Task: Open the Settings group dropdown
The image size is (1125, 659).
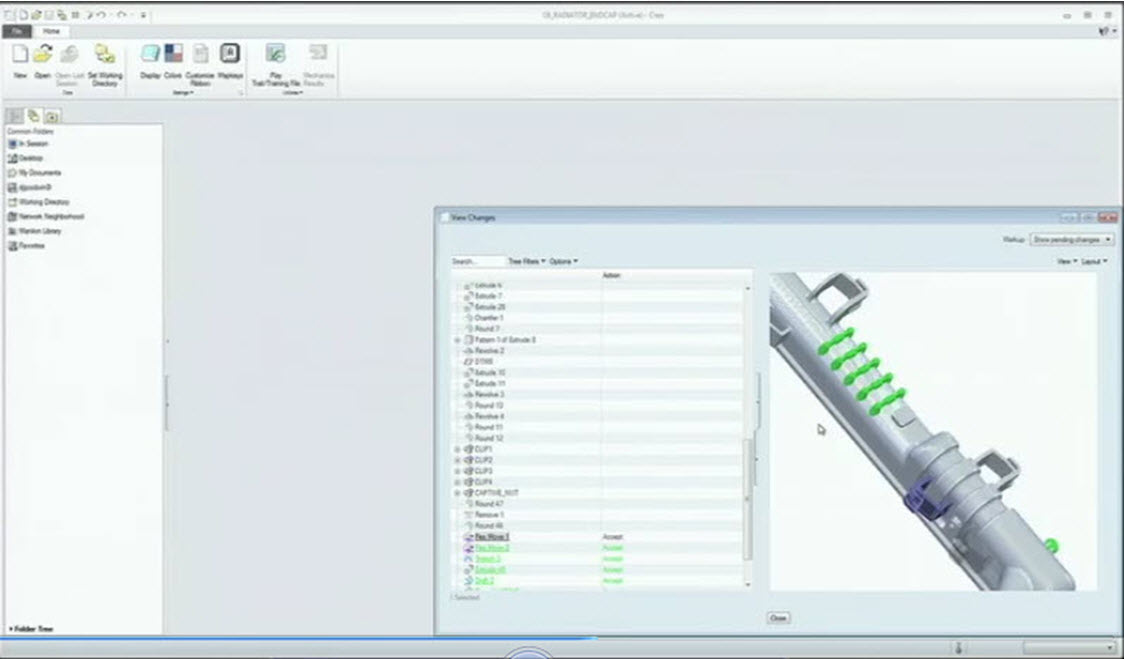Action: [x=183, y=93]
